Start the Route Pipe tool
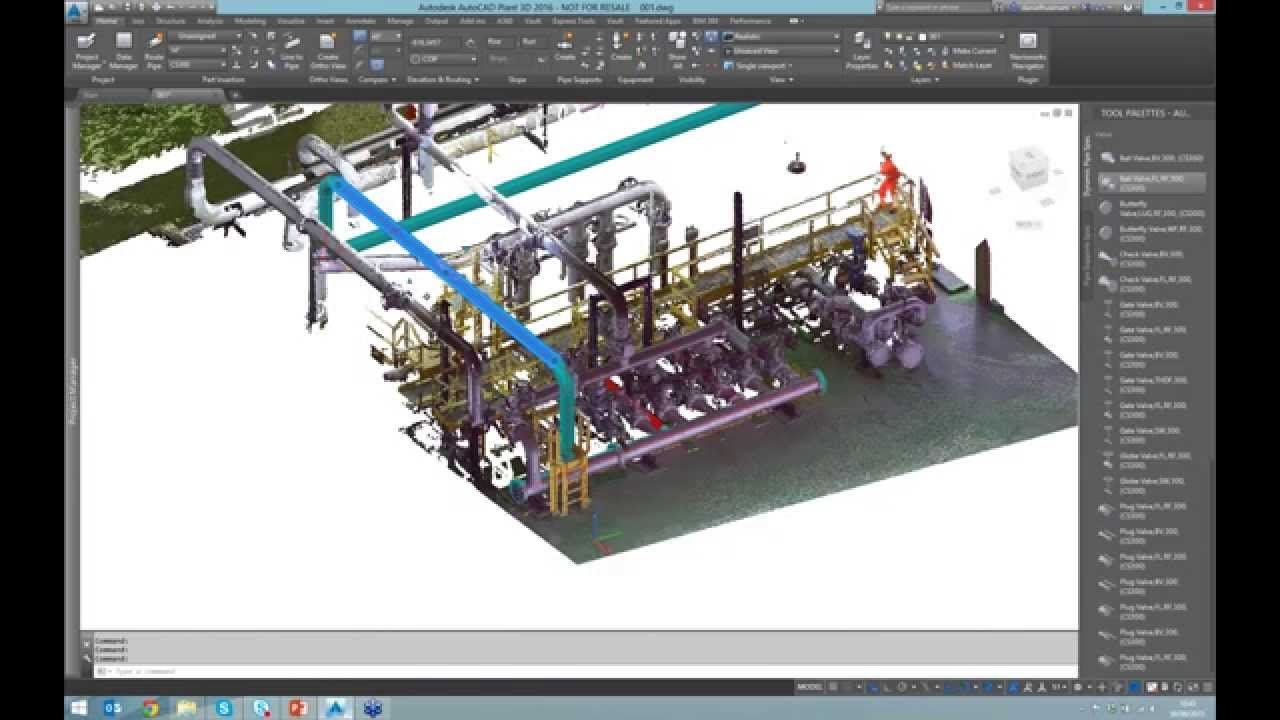The image size is (1280, 720). coord(154,50)
